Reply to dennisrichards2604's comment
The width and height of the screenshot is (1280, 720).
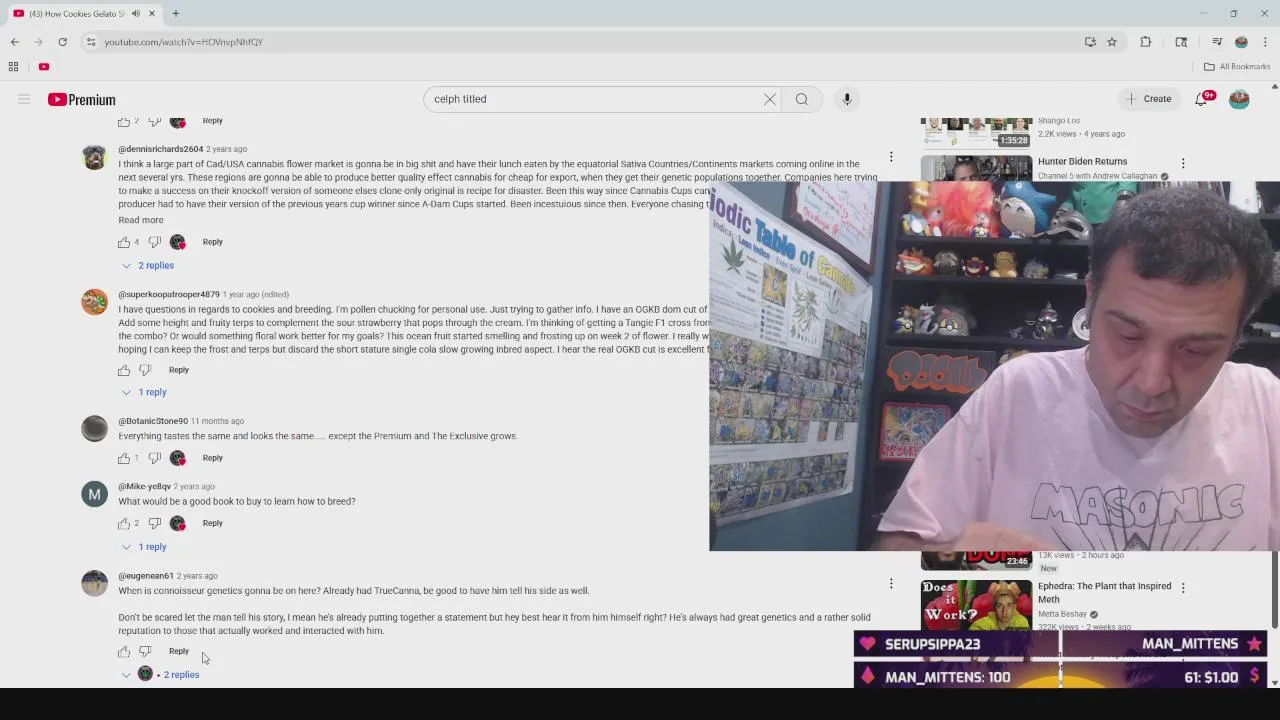pyautogui.click(x=213, y=242)
